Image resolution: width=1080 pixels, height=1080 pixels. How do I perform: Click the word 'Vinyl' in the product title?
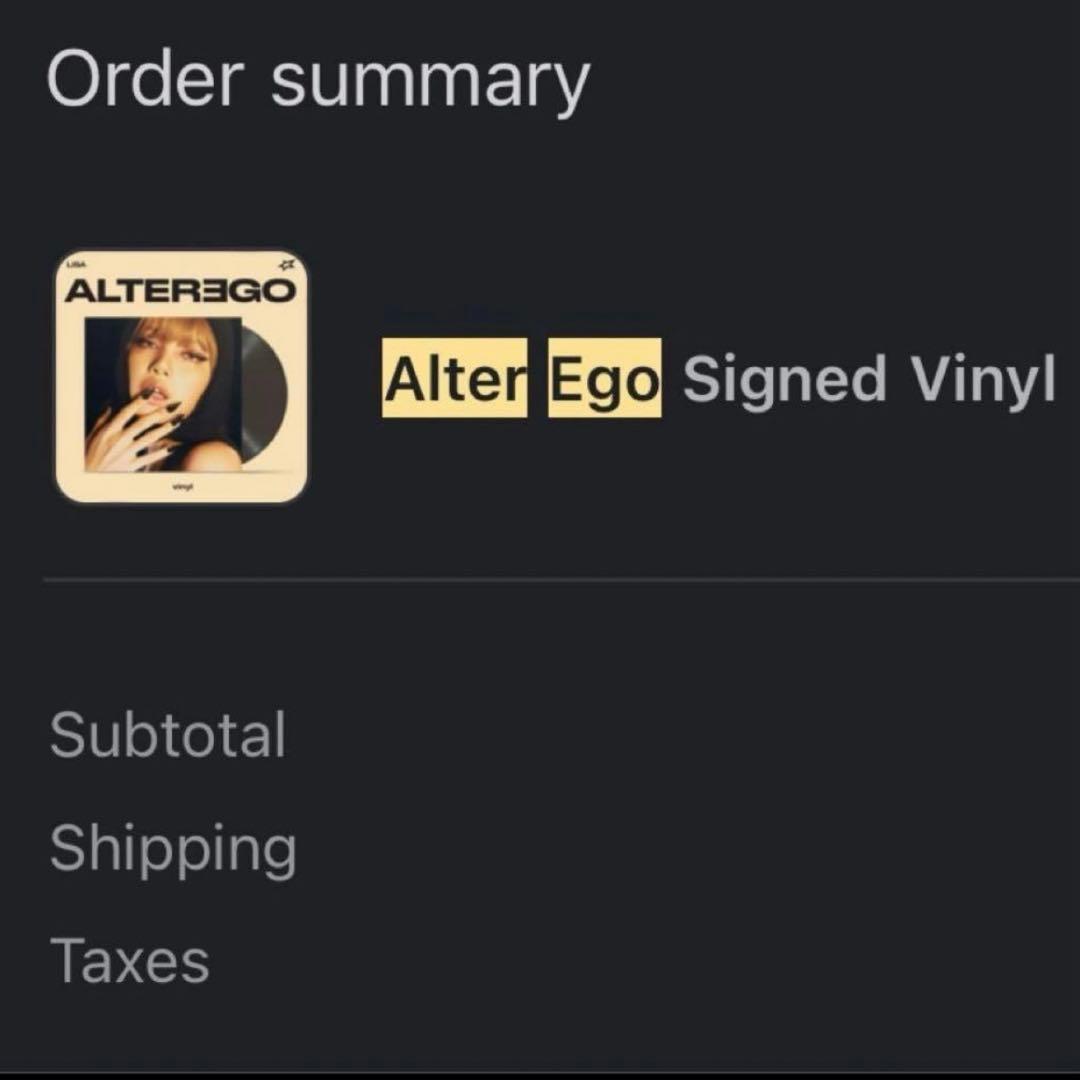[x=982, y=380]
